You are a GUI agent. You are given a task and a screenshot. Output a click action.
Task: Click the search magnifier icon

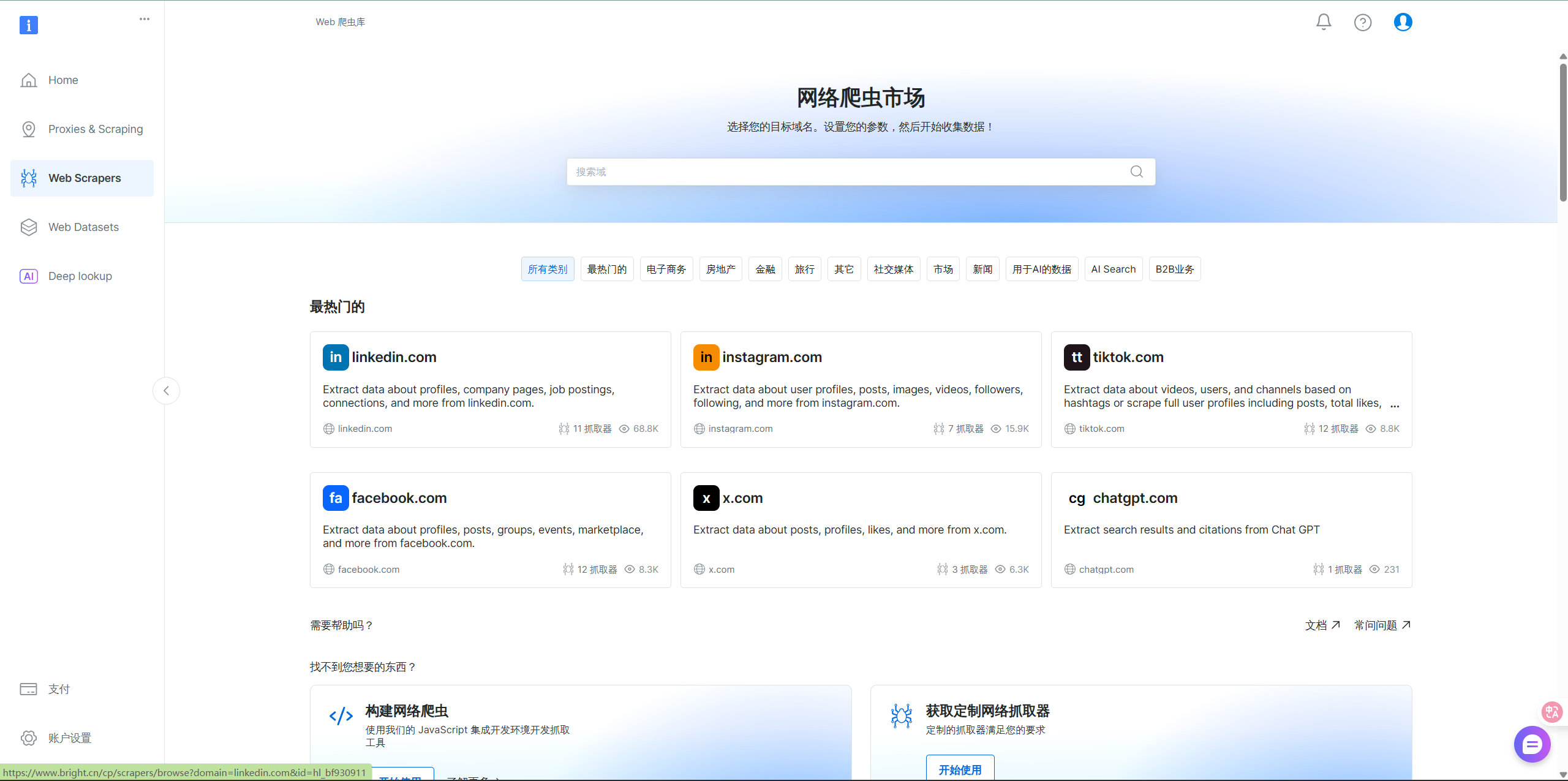(1136, 172)
